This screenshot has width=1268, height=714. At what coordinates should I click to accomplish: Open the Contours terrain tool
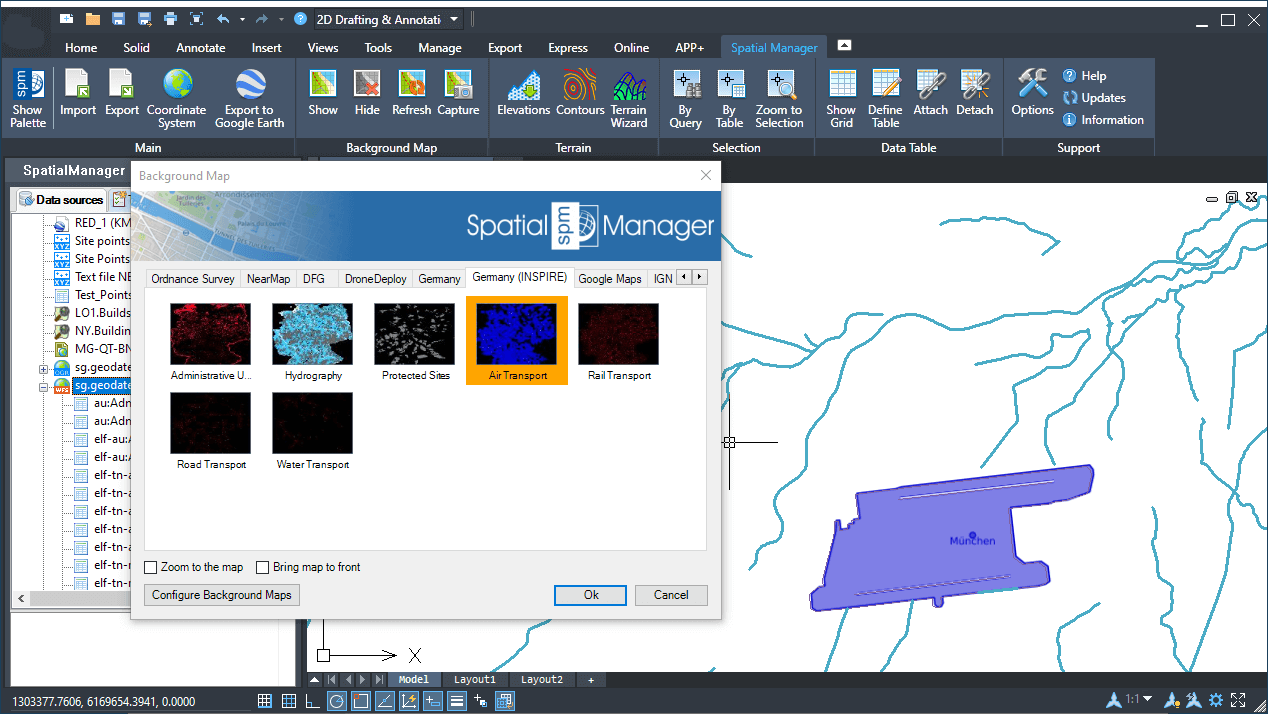[580, 93]
